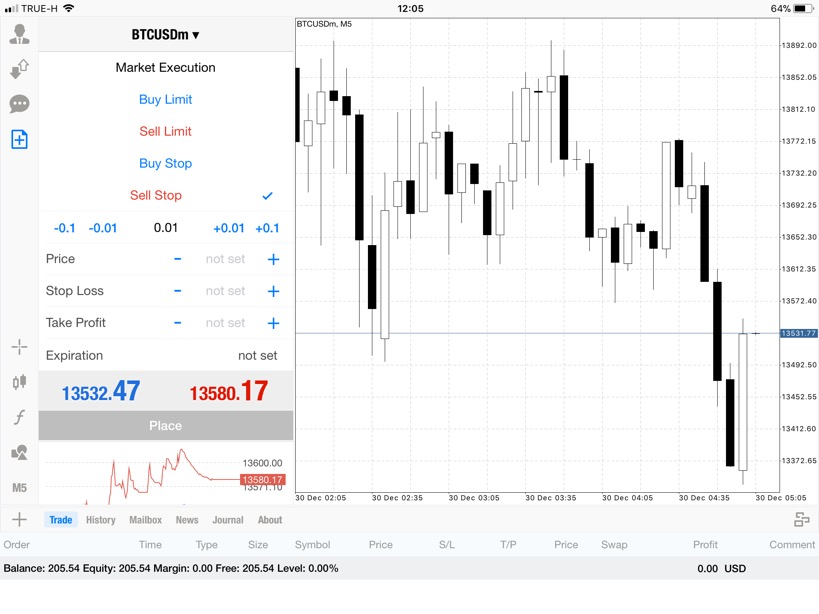819x614 pixels.
Task: Open the BTCUSDm symbol dropdown
Action: 165,35
